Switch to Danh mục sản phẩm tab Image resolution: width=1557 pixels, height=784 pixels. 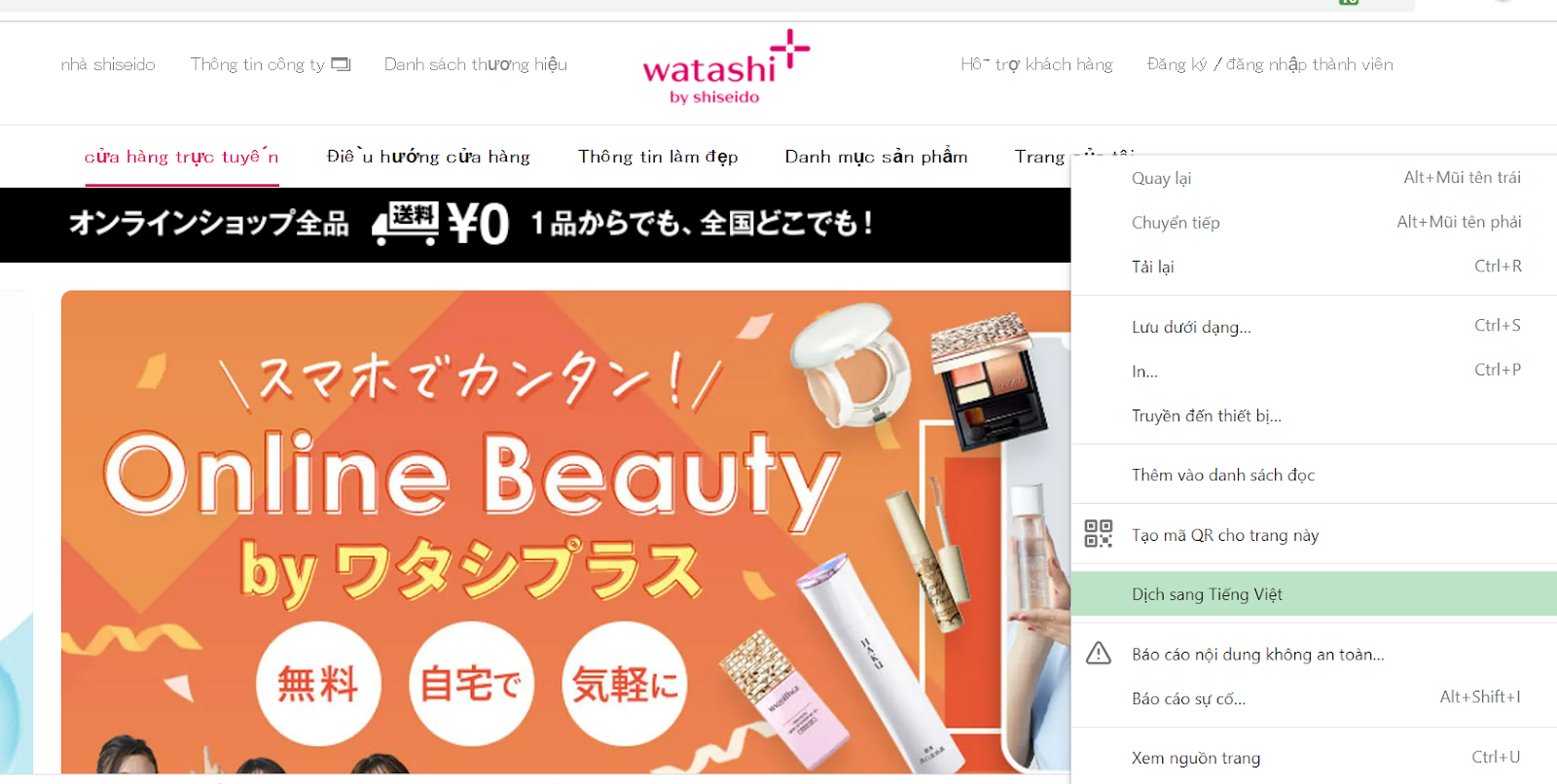tap(876, 157)
